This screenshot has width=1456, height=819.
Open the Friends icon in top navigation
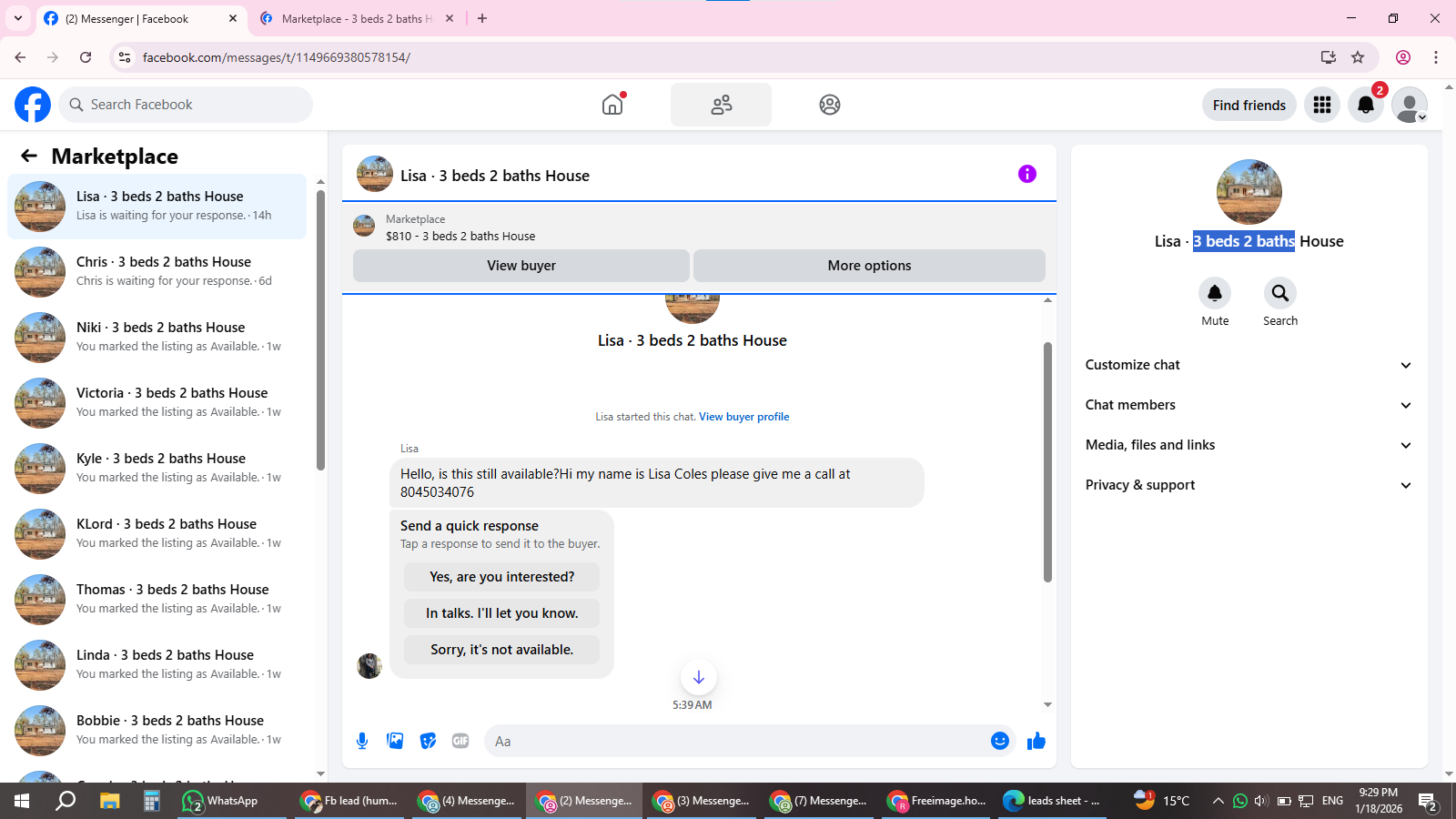point(722,105)
